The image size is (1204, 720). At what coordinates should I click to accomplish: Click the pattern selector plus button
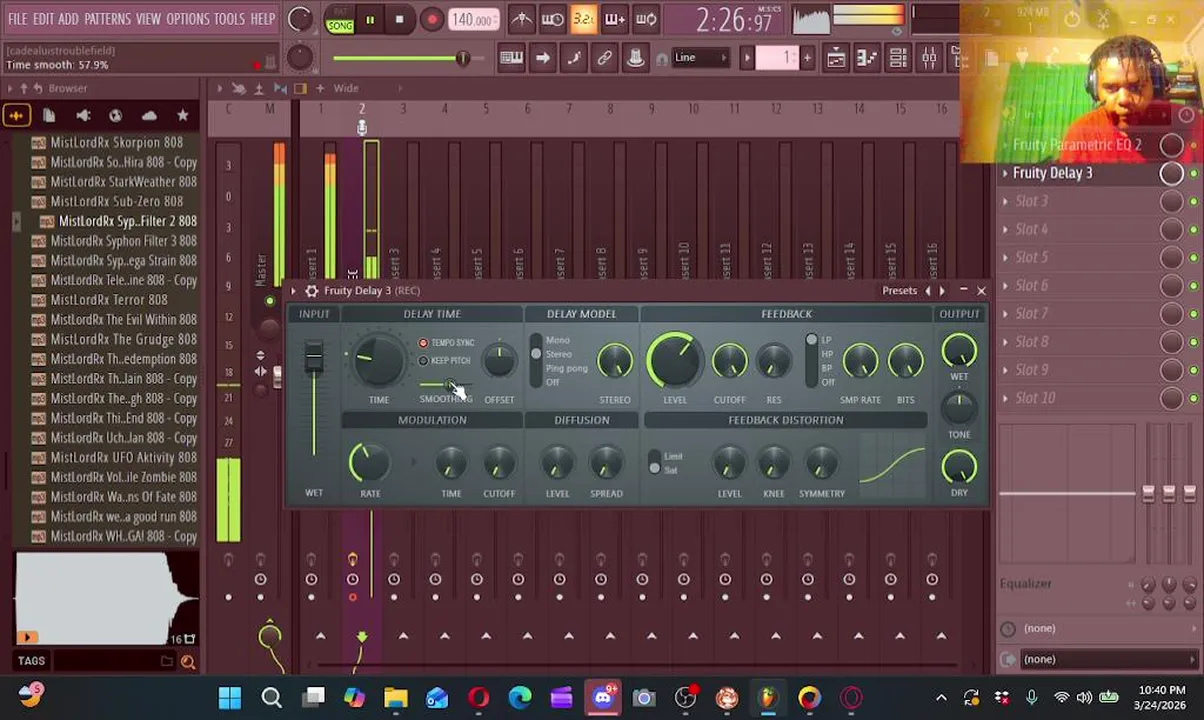click(x=807, y=58)
